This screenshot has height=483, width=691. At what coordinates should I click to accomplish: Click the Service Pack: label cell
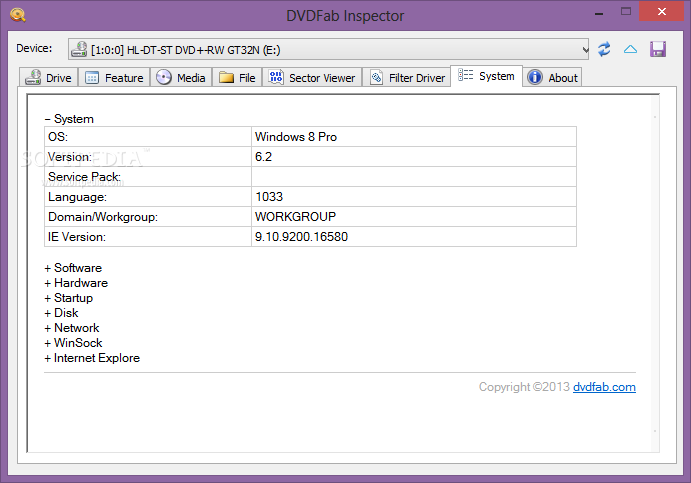click(148, 177)
